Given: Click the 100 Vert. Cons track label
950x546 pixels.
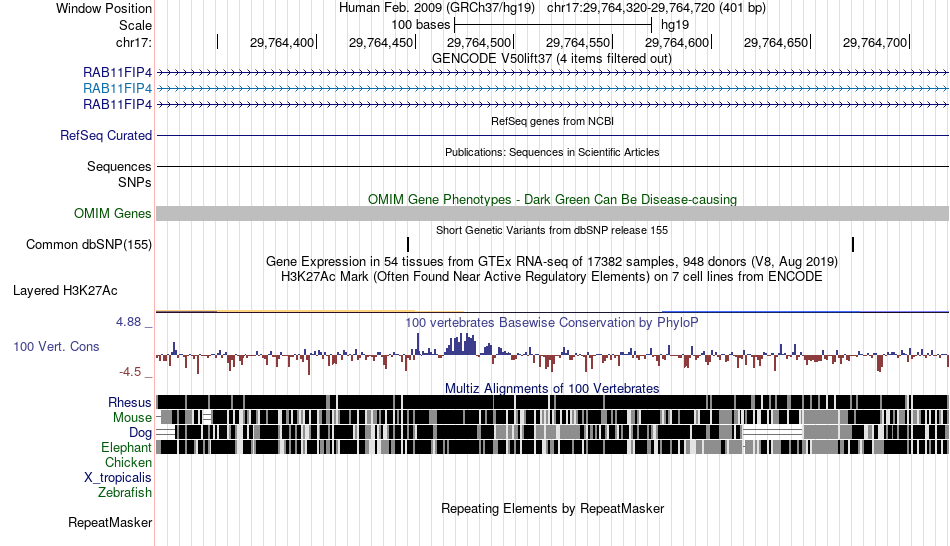Looking at the screenshot, I should pyautogui.click(x=56, y=346).
